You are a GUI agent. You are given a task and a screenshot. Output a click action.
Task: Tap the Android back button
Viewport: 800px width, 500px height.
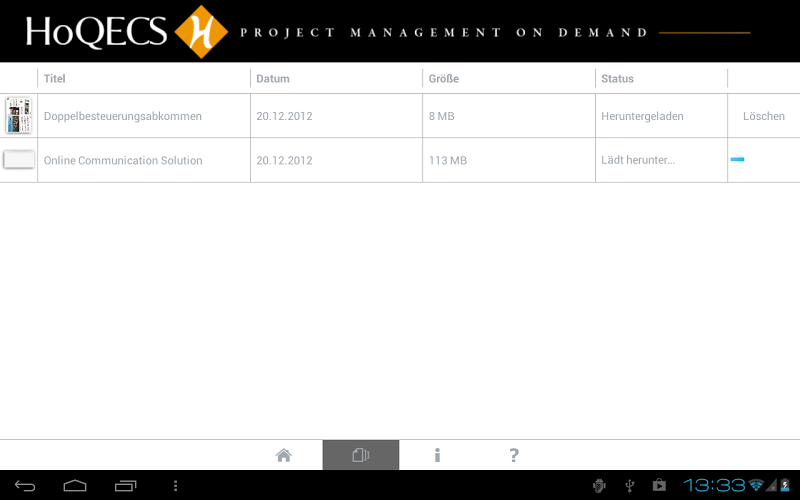25,486
